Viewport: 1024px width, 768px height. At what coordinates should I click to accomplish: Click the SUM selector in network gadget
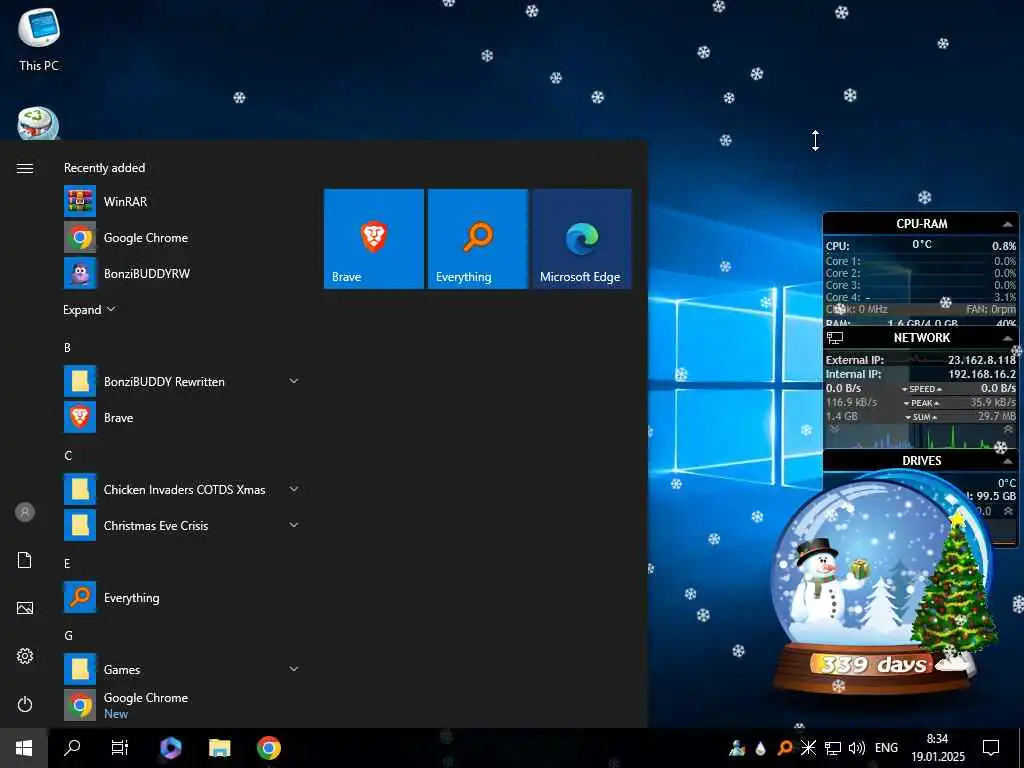point(921,417)
